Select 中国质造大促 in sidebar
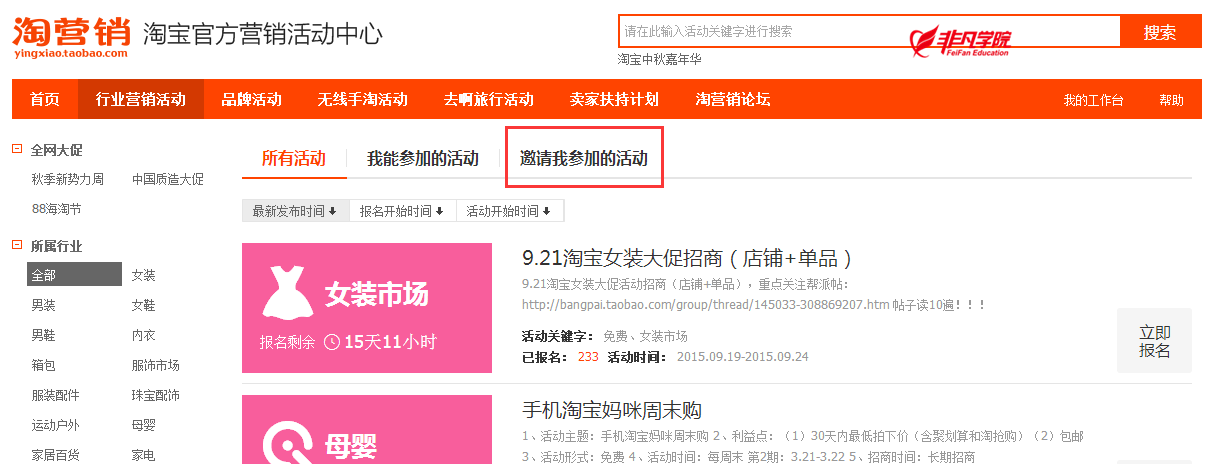Screen dimensions: 1208x464 [x=168, y=180]
